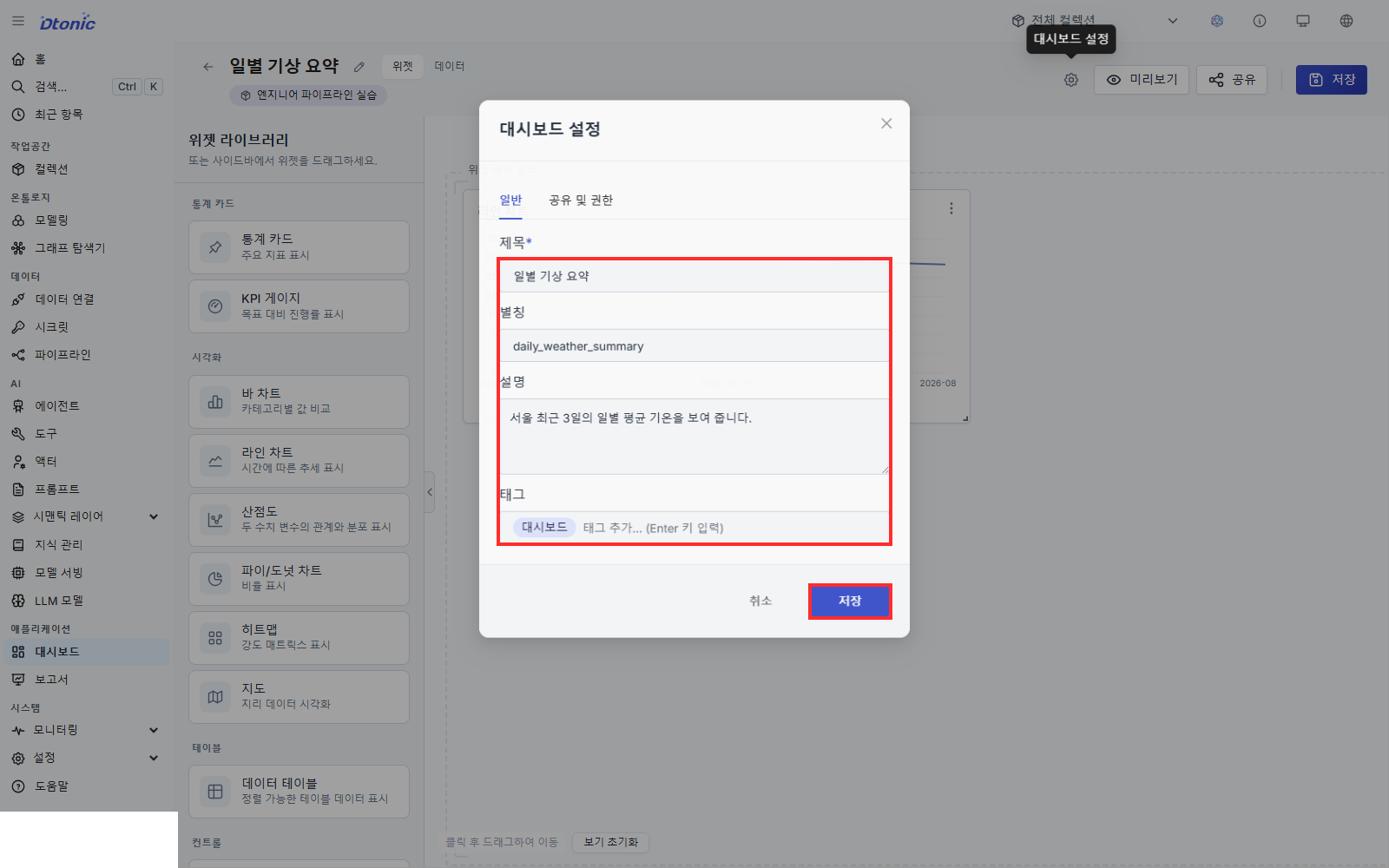The width and height of the screenshot is (1389, 868).
Task: Click the 제목 title input field
Action: click(694, 276)
